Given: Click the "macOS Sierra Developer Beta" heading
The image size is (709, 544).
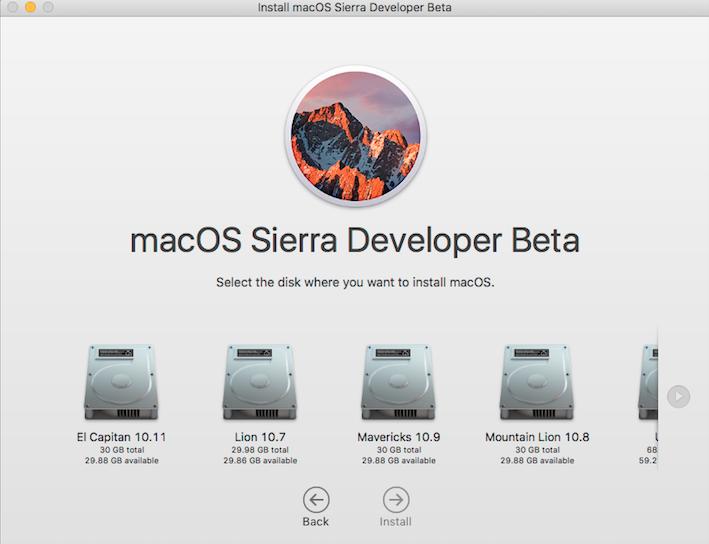Looking at the screenshot, I should coord(355,242).
